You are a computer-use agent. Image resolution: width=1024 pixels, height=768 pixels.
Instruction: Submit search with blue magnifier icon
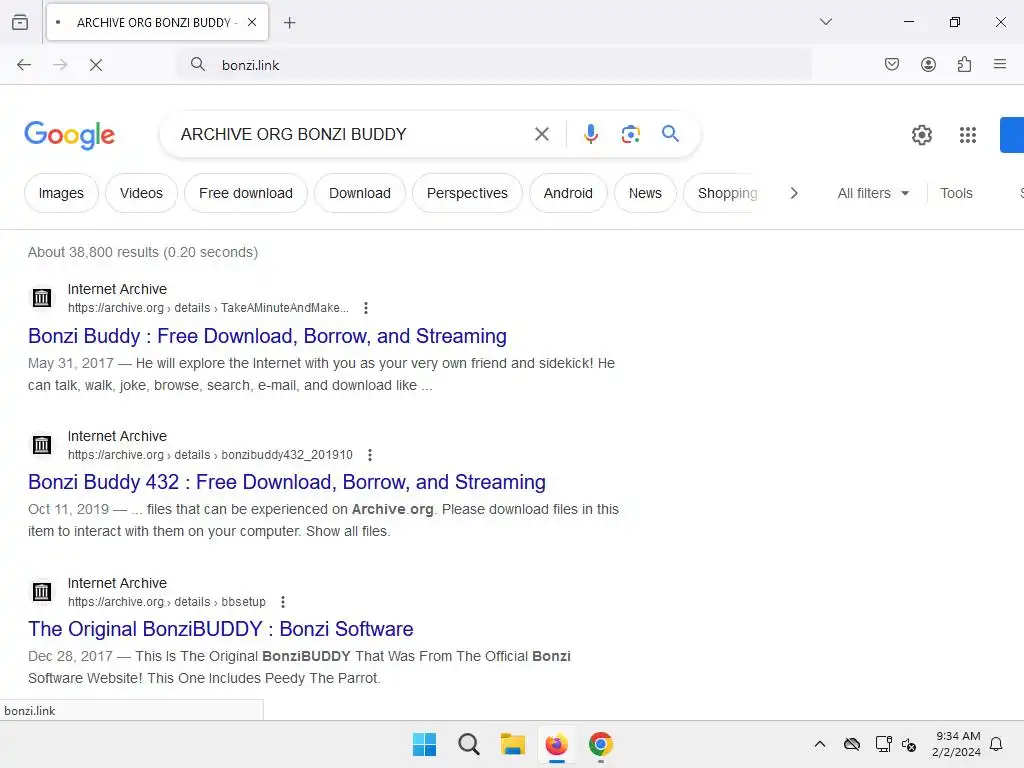pyautogui.click(x=670, y=134)
